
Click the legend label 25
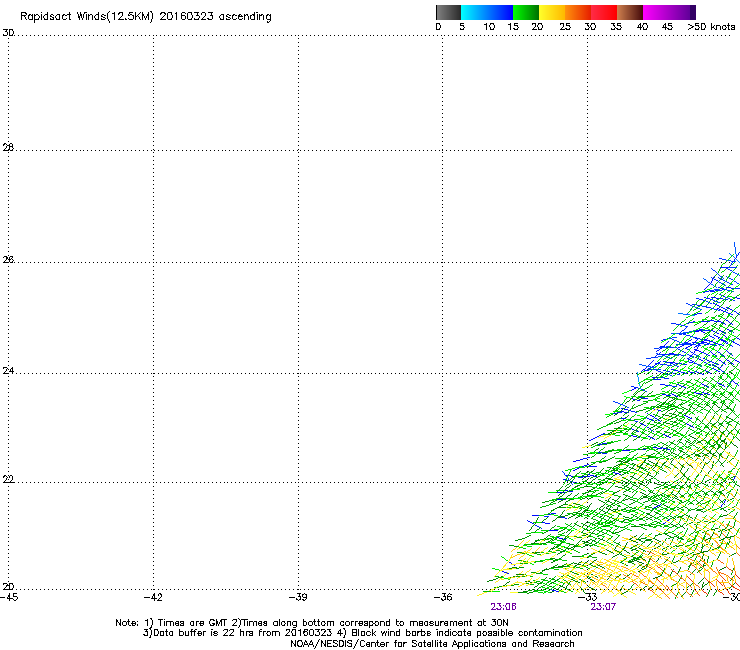[565, 27]
